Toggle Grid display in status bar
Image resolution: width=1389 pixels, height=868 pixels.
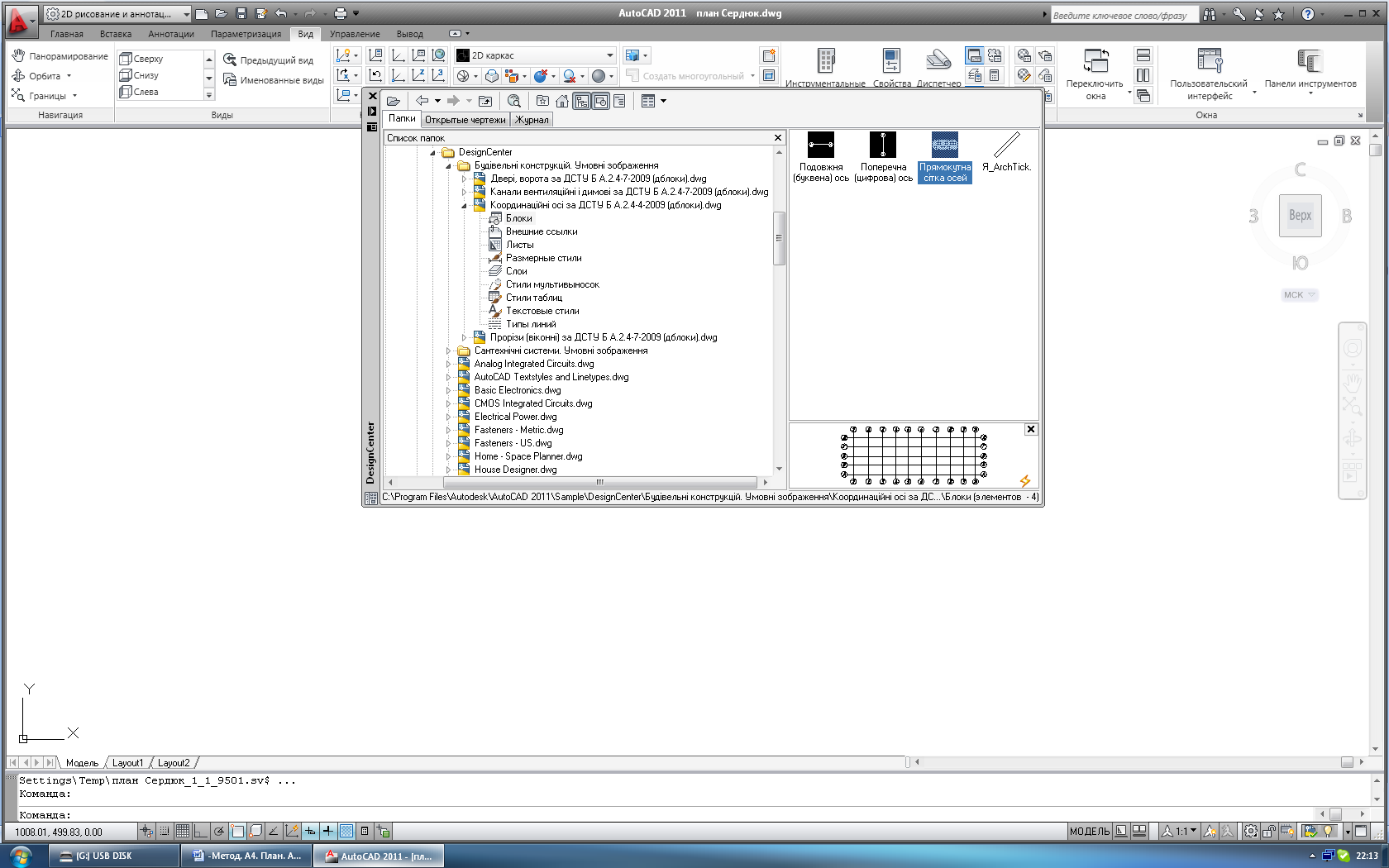pos(183,831)
